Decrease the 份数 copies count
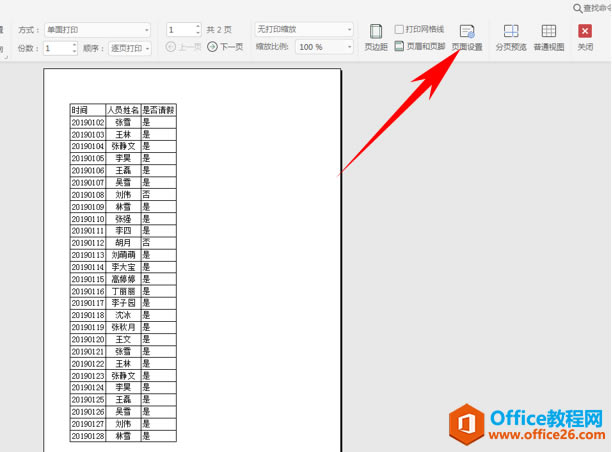This screenshot has width=612, height=452. pos(74,52)
